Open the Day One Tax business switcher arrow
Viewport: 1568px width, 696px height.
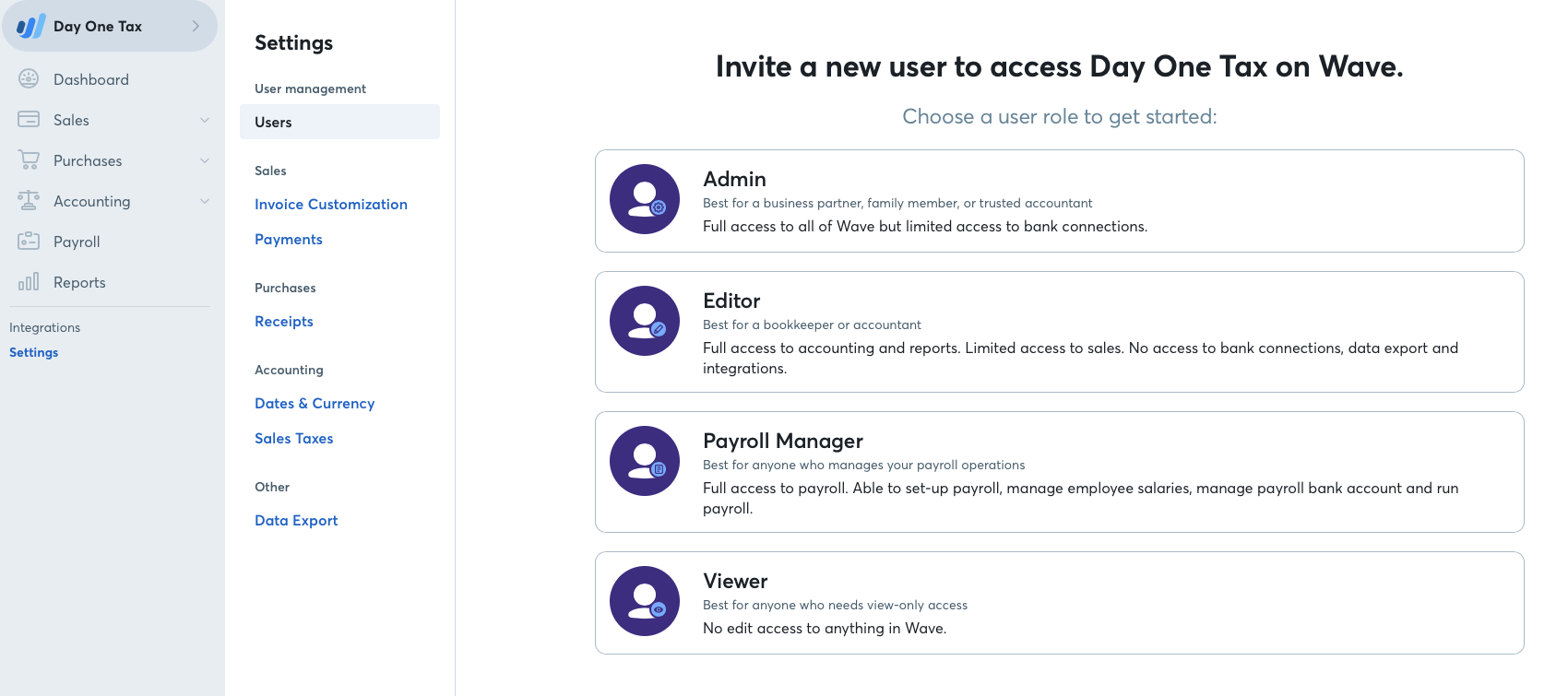pyautogui.click(x=196, y=27)
